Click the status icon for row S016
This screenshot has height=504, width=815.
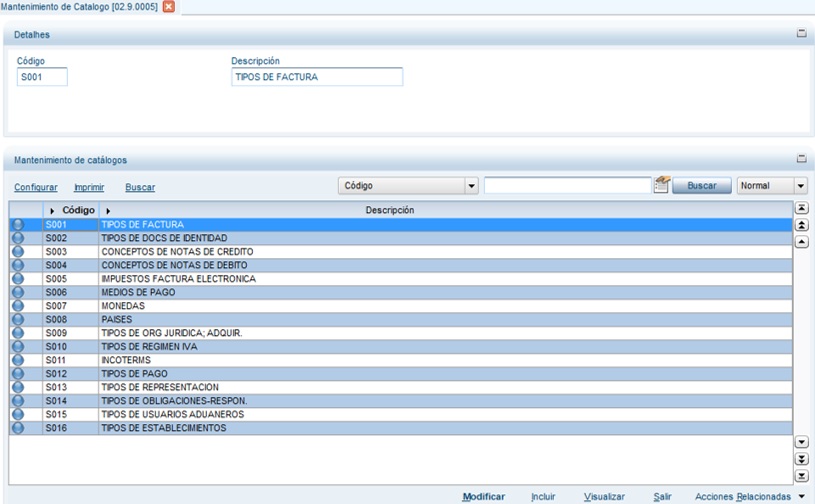pos(18,428)
